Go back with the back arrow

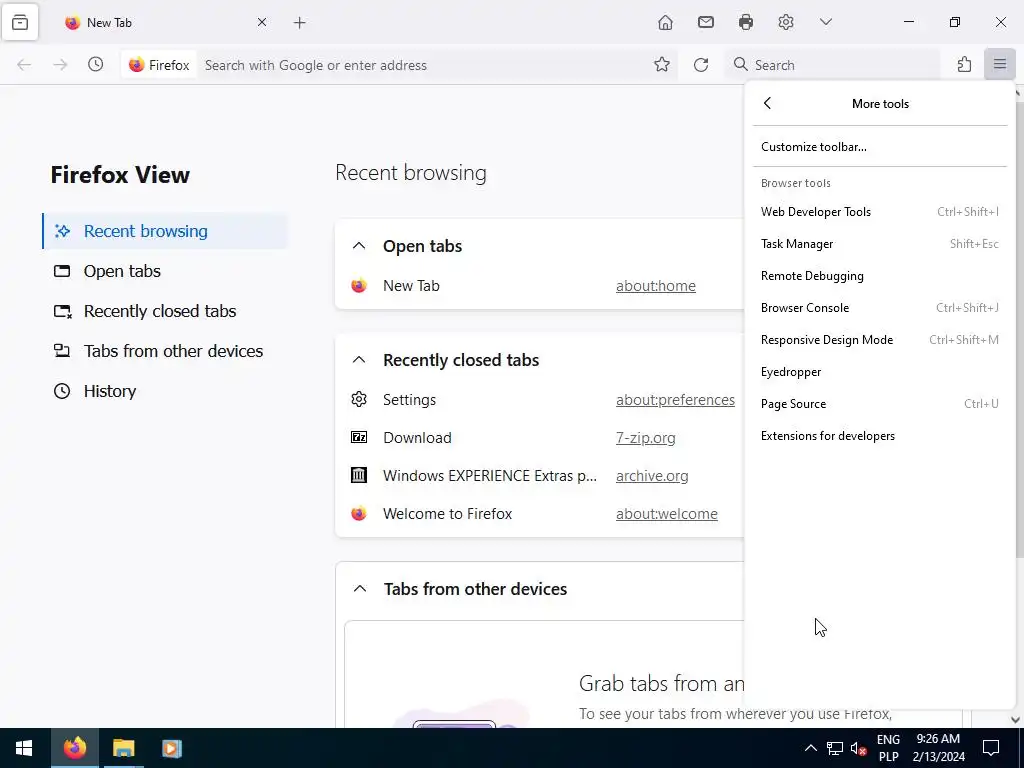point(24,65)
